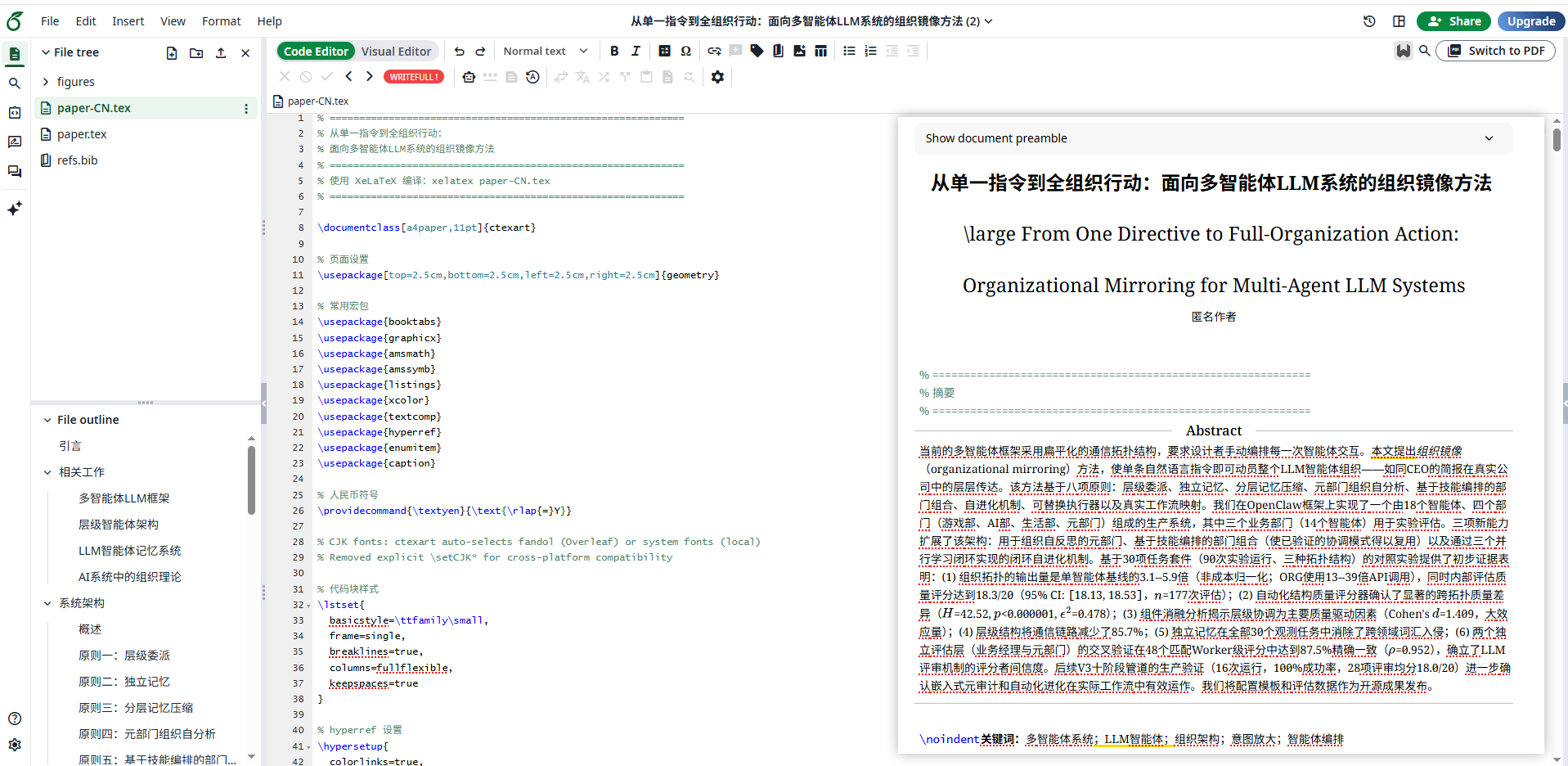Image resolution: width=1568 pixels, height=766 pixels.
Task: Insert symbol using the Omega icon
Action: click(x=686, y=51)
